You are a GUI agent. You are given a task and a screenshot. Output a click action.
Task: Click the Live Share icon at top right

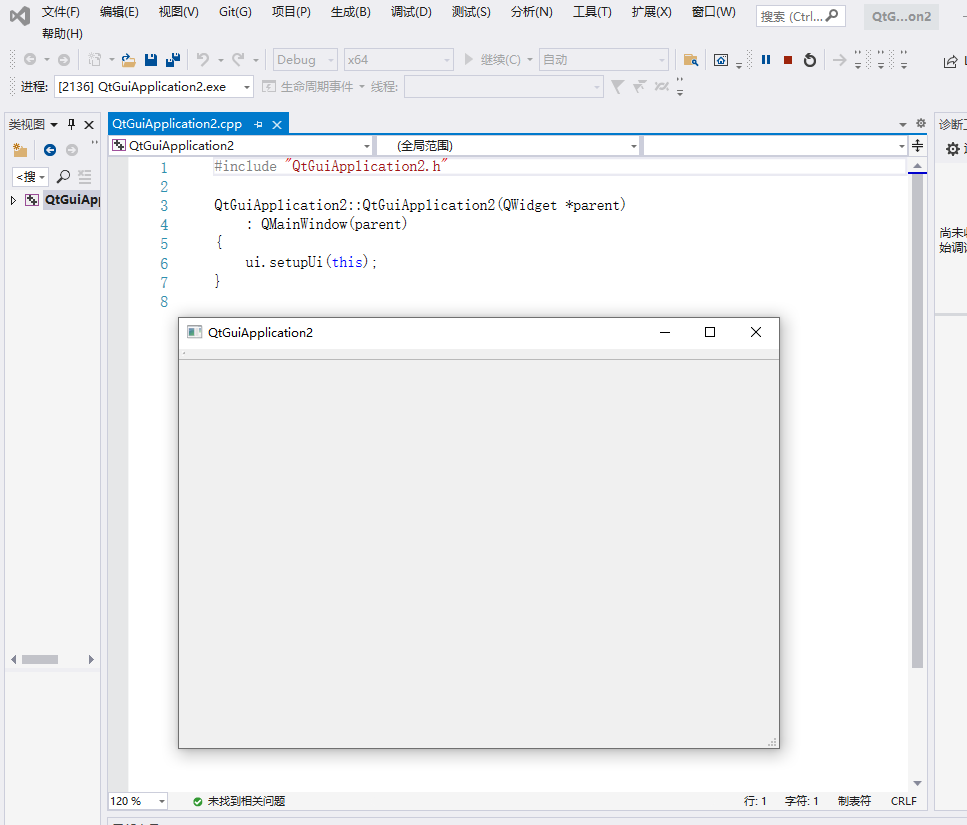pos(950,62)
